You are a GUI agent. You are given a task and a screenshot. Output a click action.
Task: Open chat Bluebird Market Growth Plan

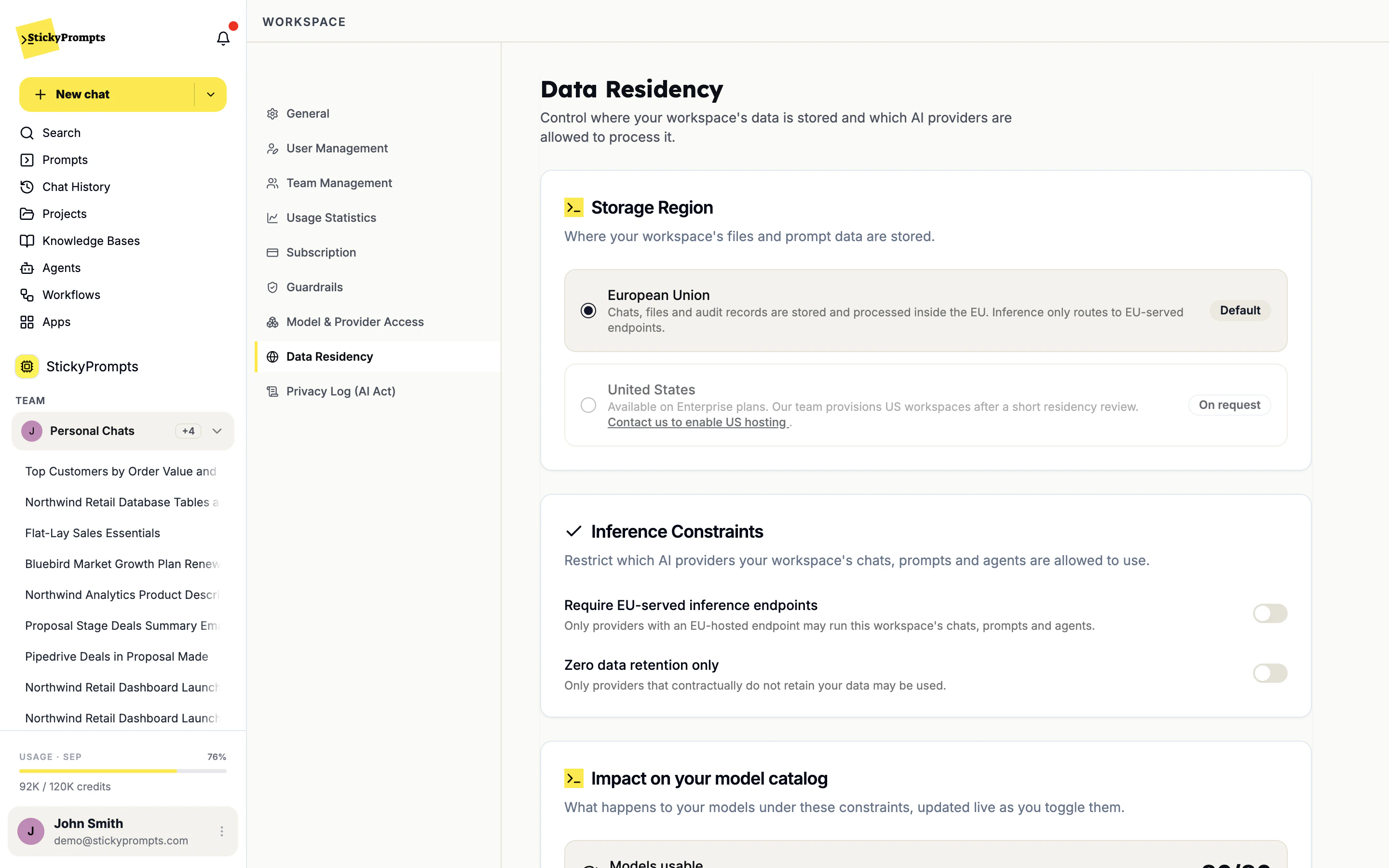click(x=123, y=564)
